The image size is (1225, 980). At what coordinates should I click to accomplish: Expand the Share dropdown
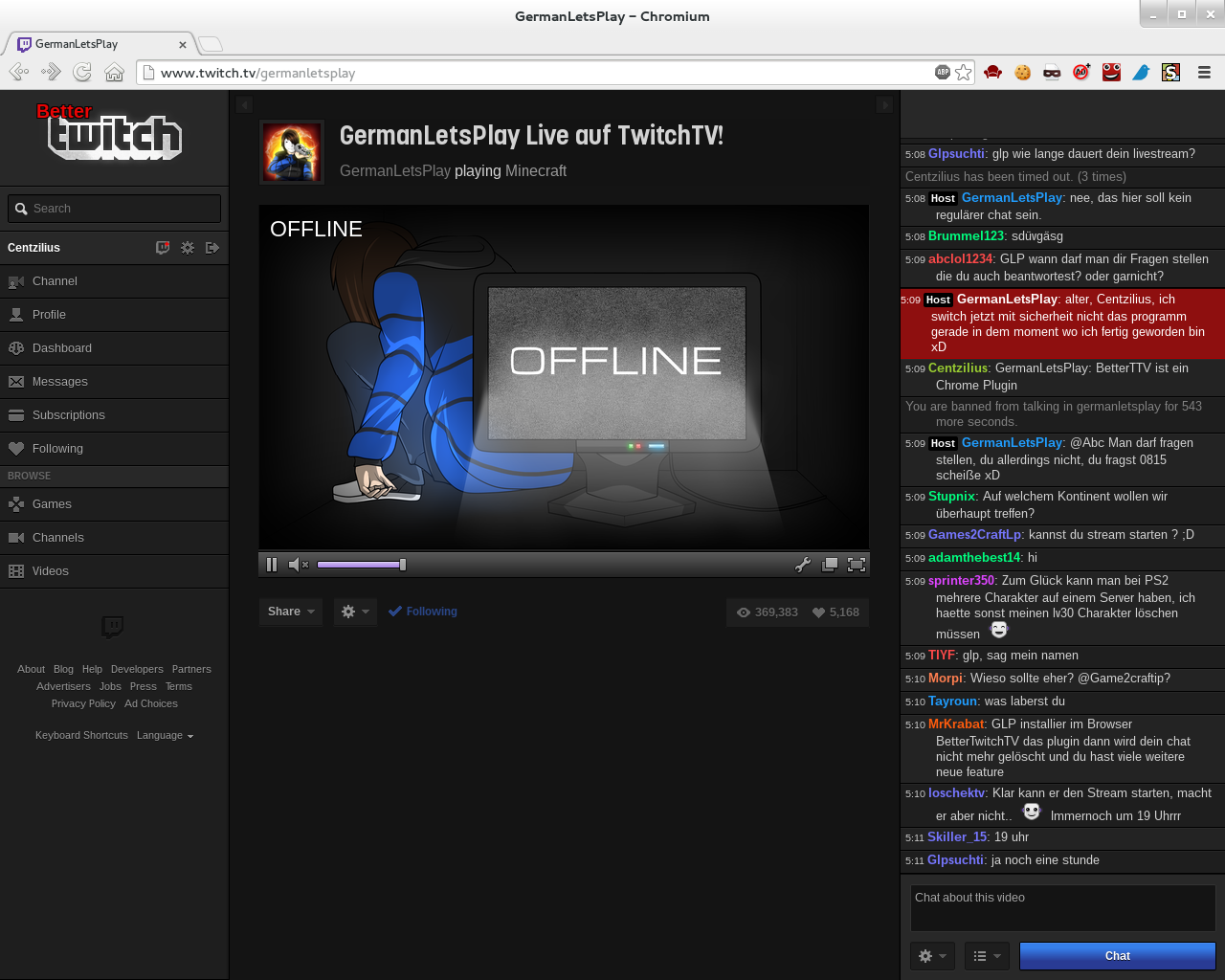point(291,612)
